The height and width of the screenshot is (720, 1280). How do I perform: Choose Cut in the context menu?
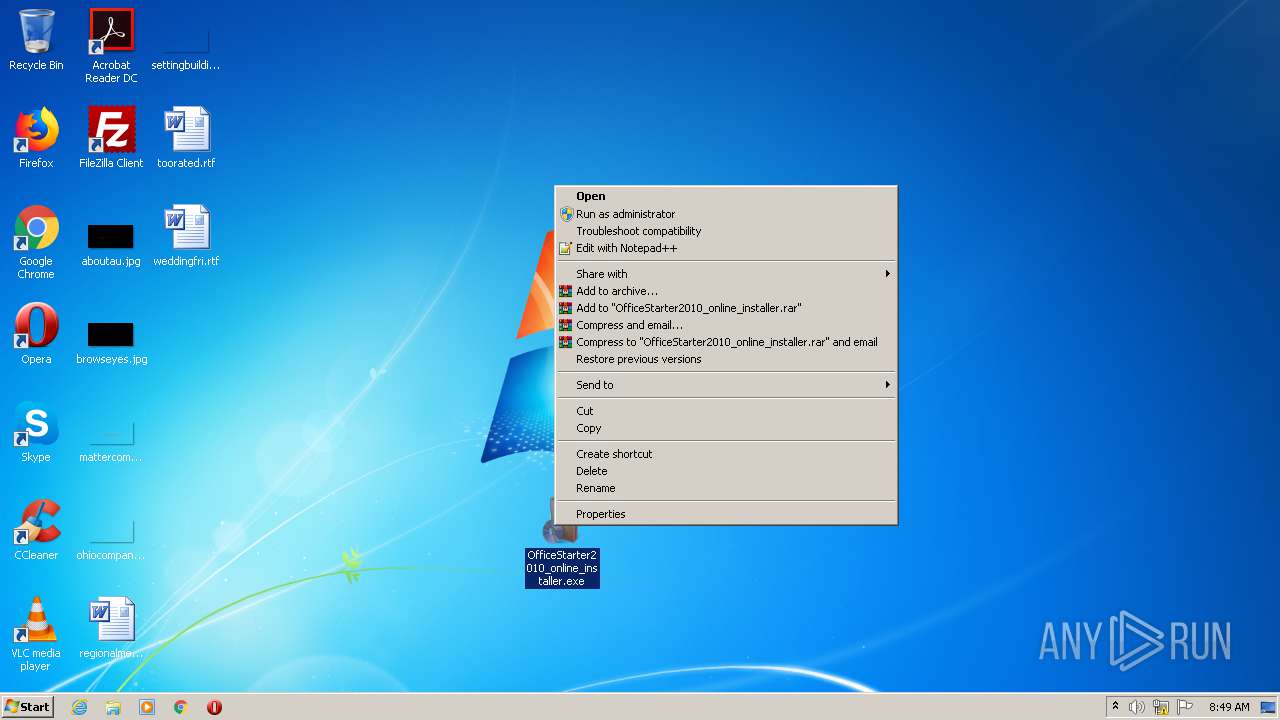(726, 411)
